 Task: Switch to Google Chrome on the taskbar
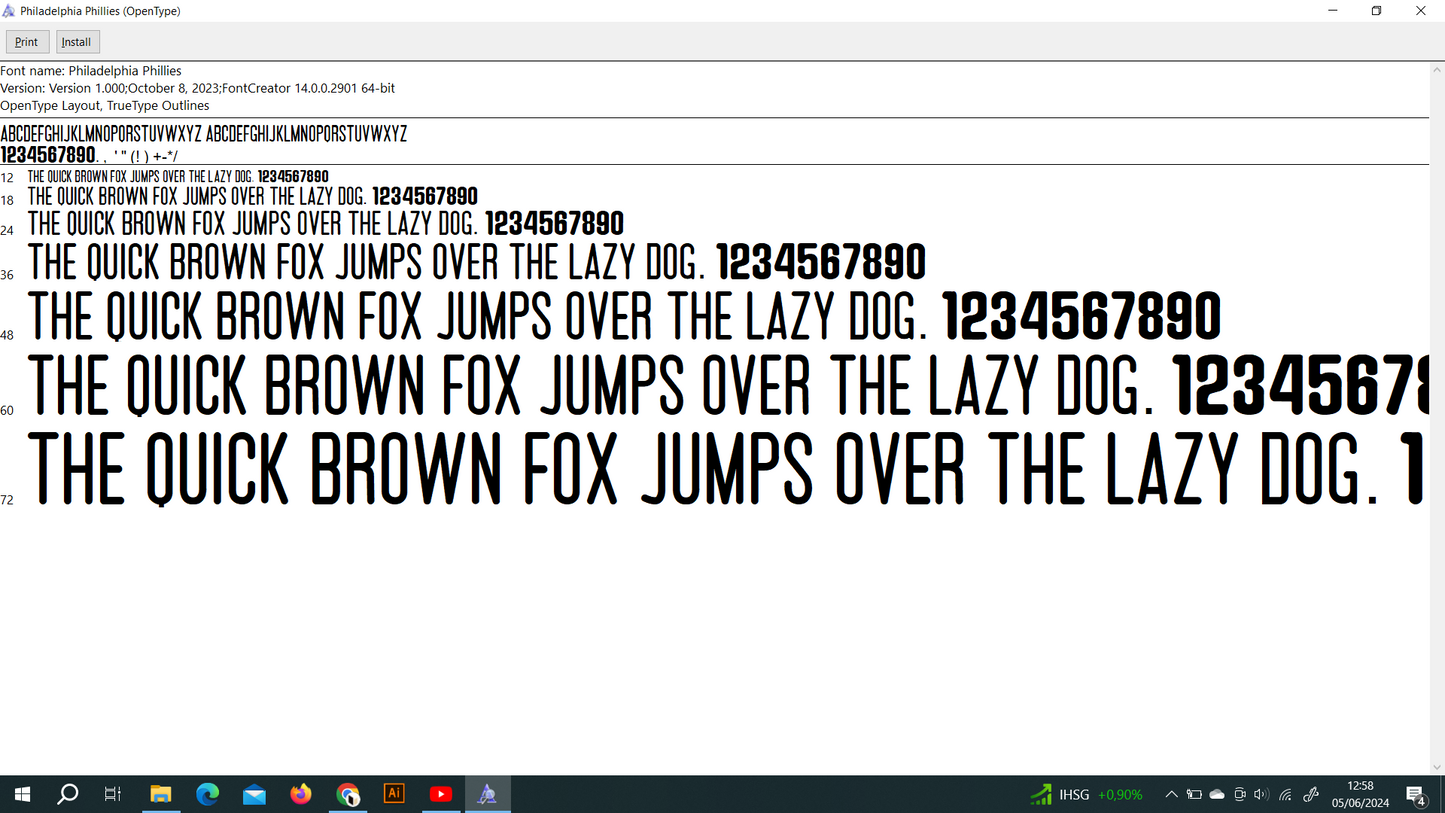347,794
